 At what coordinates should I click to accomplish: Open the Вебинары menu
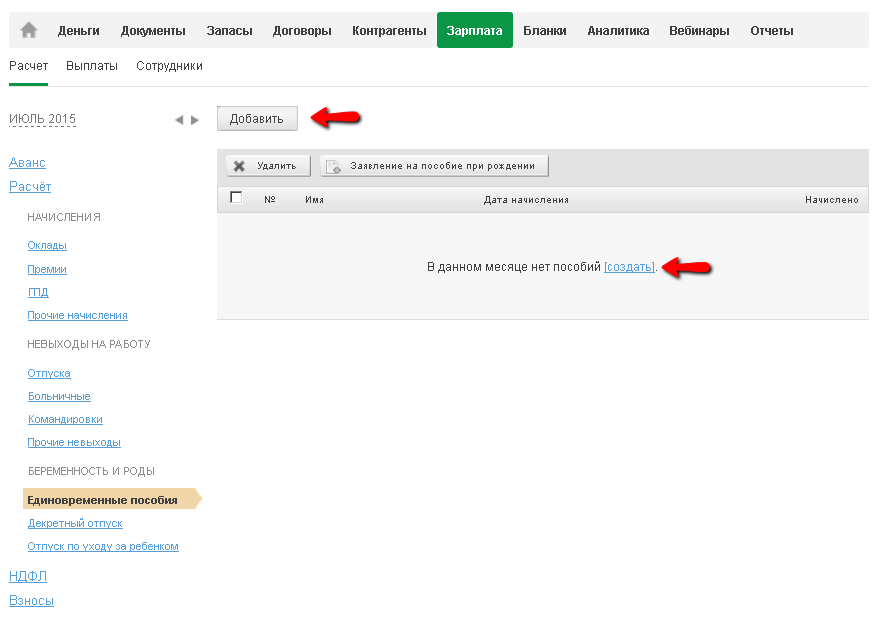click(x=699, y=31)
